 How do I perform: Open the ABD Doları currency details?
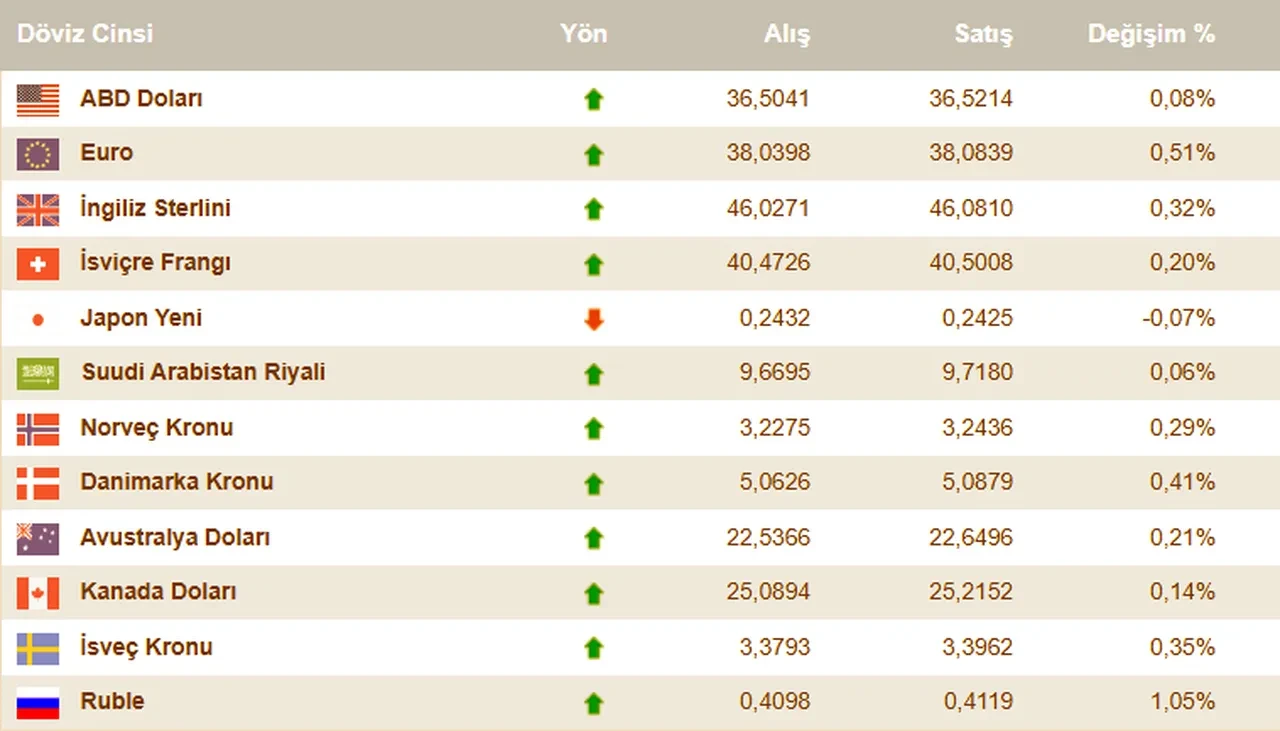point(140,99)
